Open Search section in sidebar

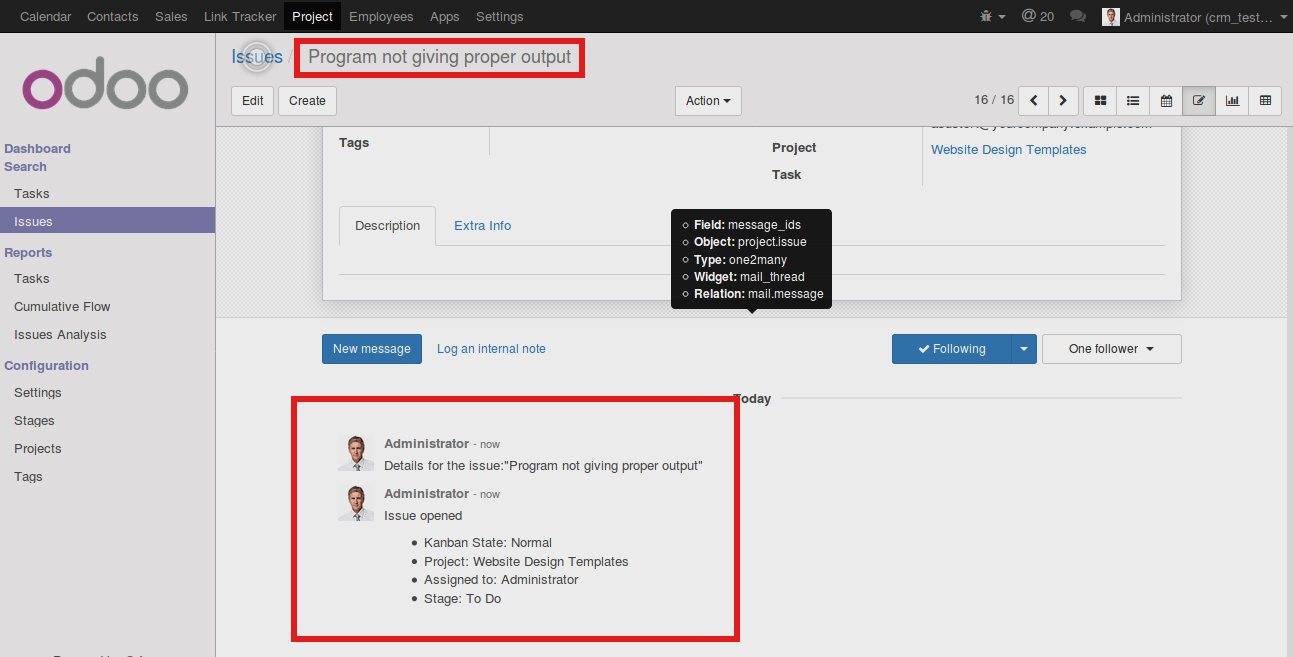point(25,167)
